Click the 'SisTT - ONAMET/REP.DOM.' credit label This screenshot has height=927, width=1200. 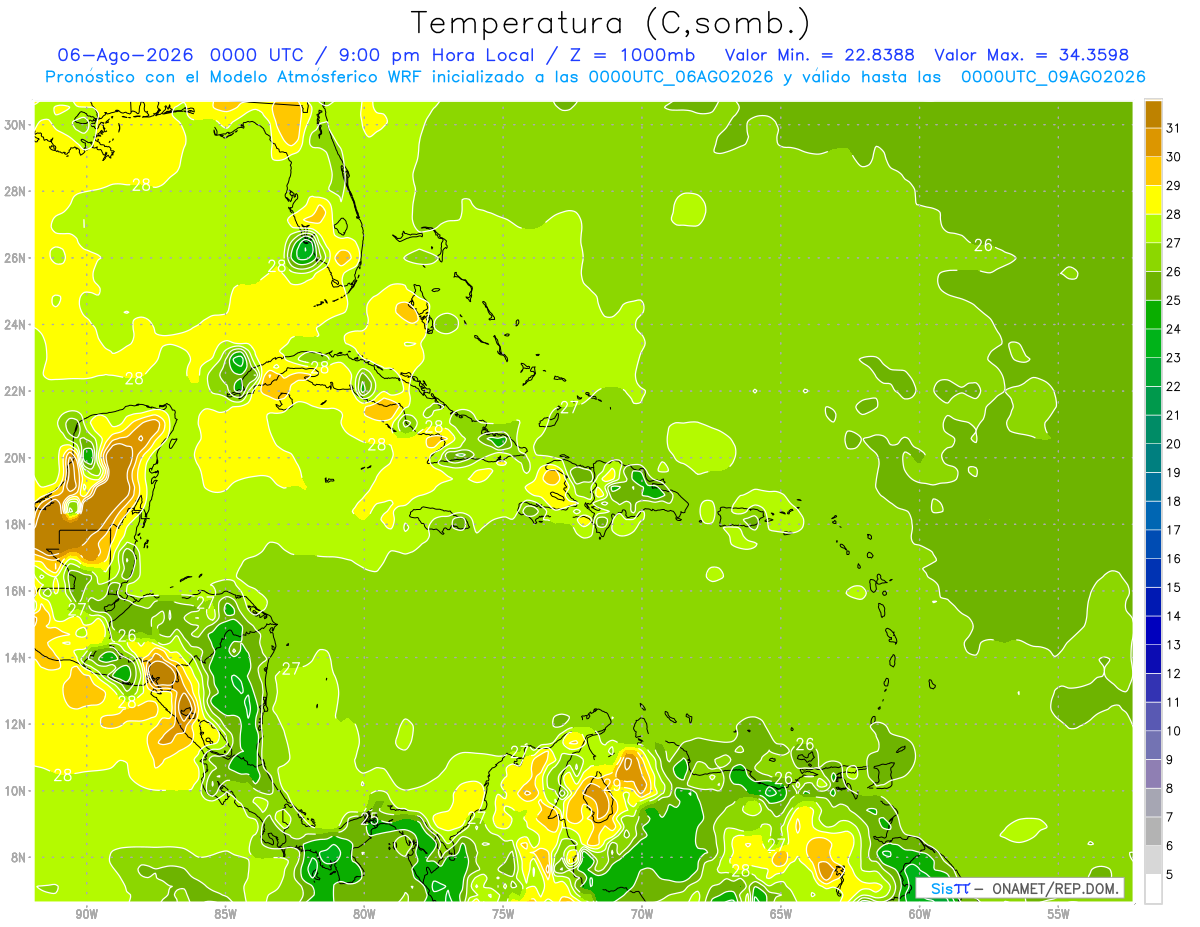pos(1020,888)
